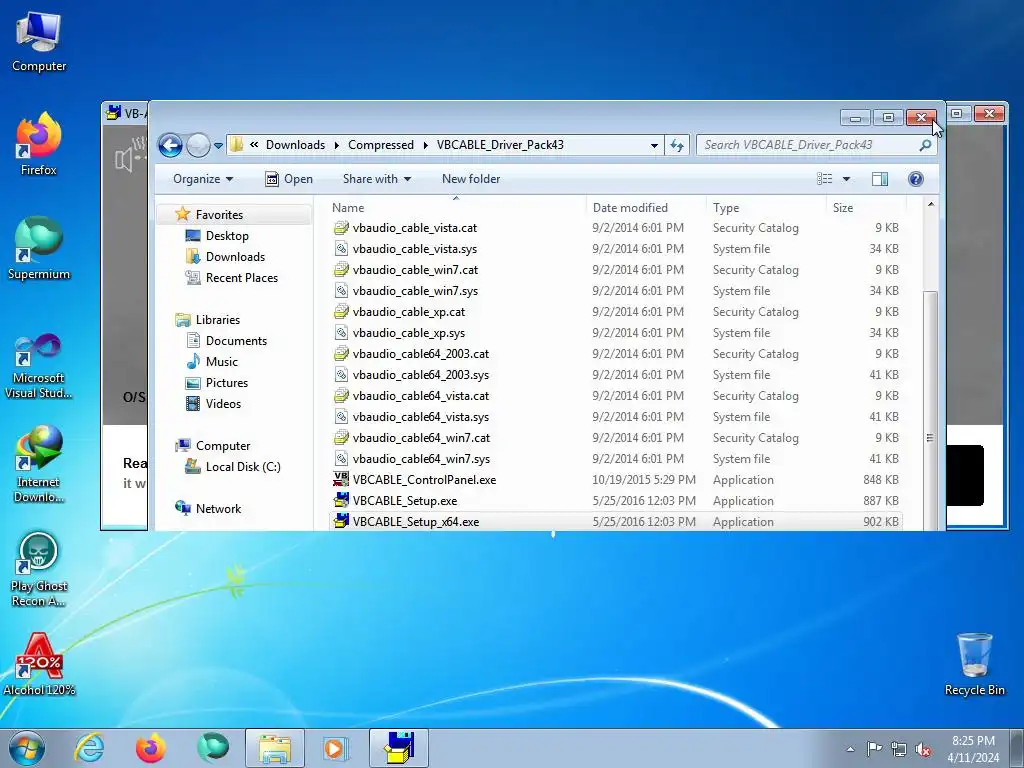This screenshot has width=1024, height=768.
Task: Select the VBCABLE_ControlPanel.exe icon
Action: click(x=341, y=480)
